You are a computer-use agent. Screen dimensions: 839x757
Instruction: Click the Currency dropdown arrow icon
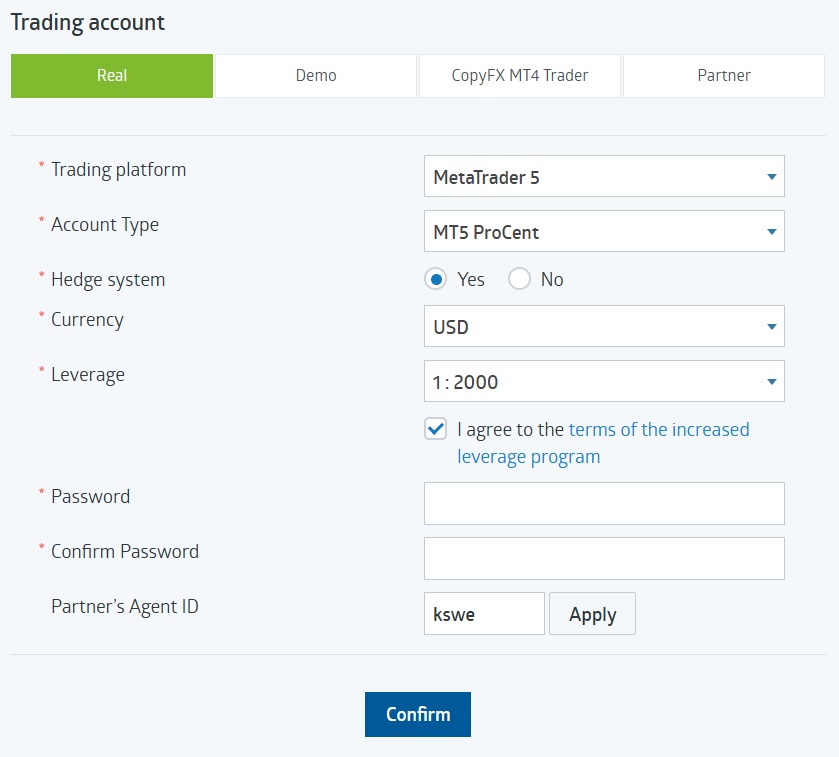coord(771,327)
